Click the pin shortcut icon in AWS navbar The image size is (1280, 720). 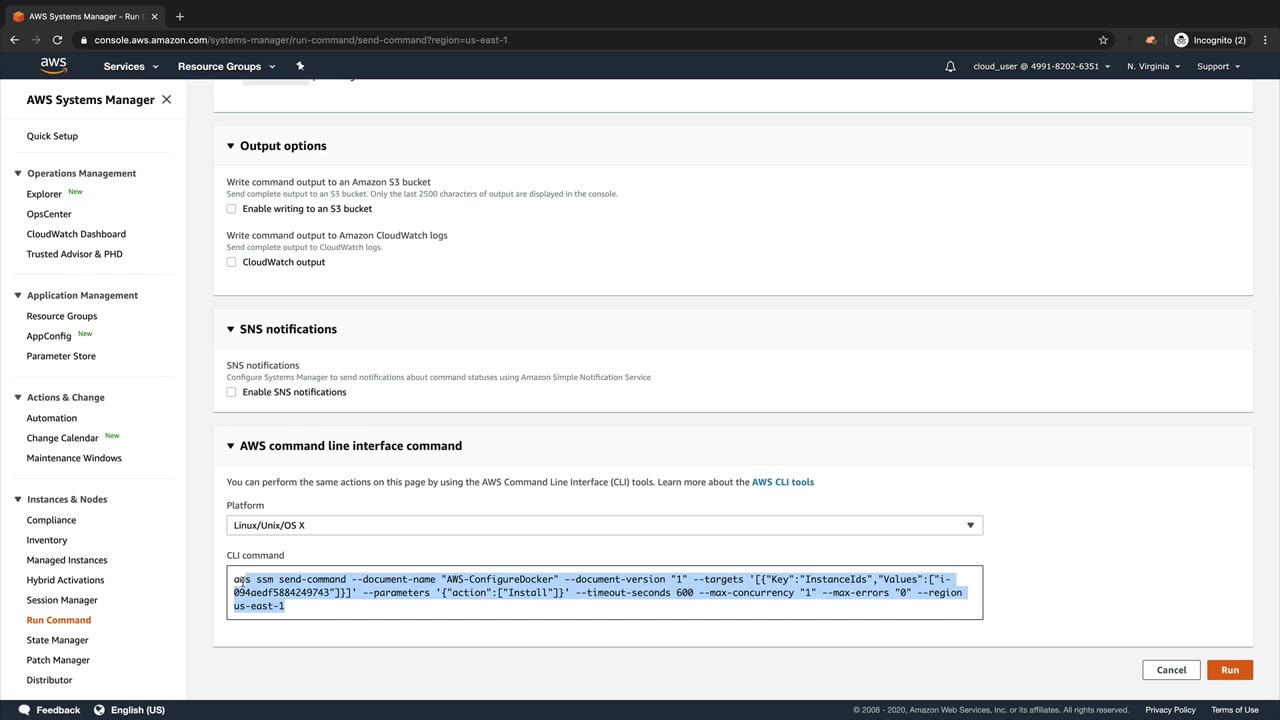(x=300, y=66)
